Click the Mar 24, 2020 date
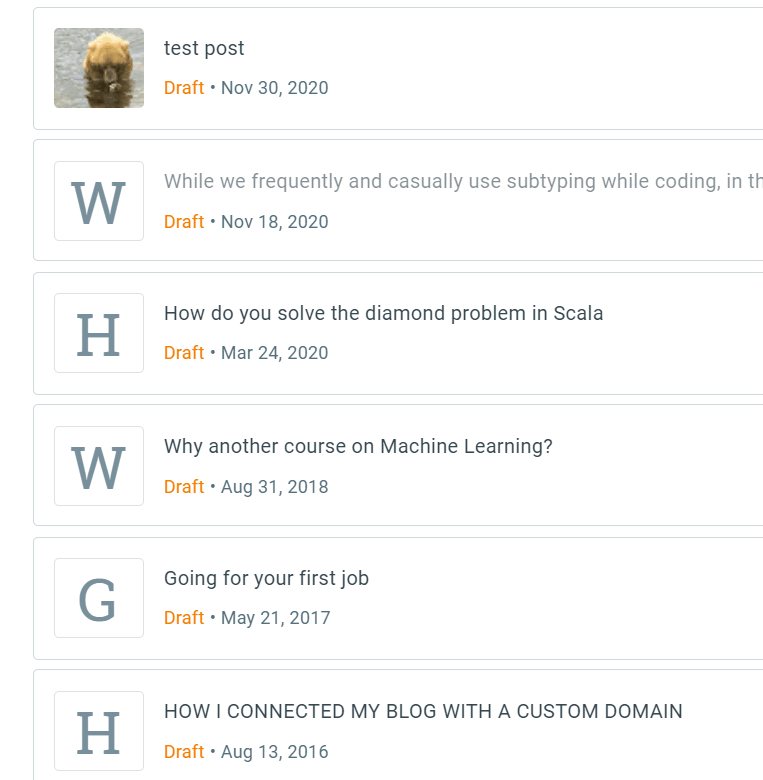 (x=274, y=353)
